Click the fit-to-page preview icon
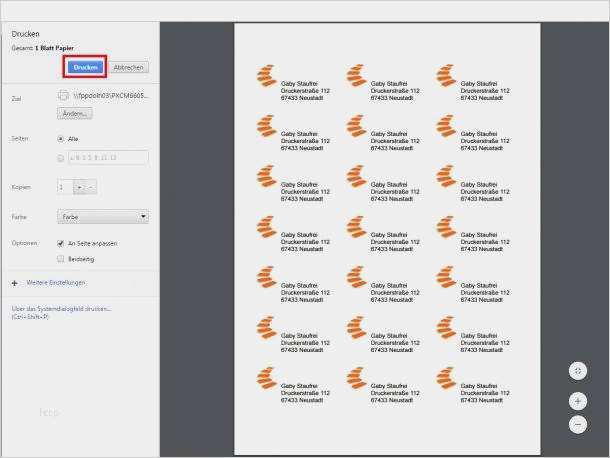 click(x=577, y=371)
